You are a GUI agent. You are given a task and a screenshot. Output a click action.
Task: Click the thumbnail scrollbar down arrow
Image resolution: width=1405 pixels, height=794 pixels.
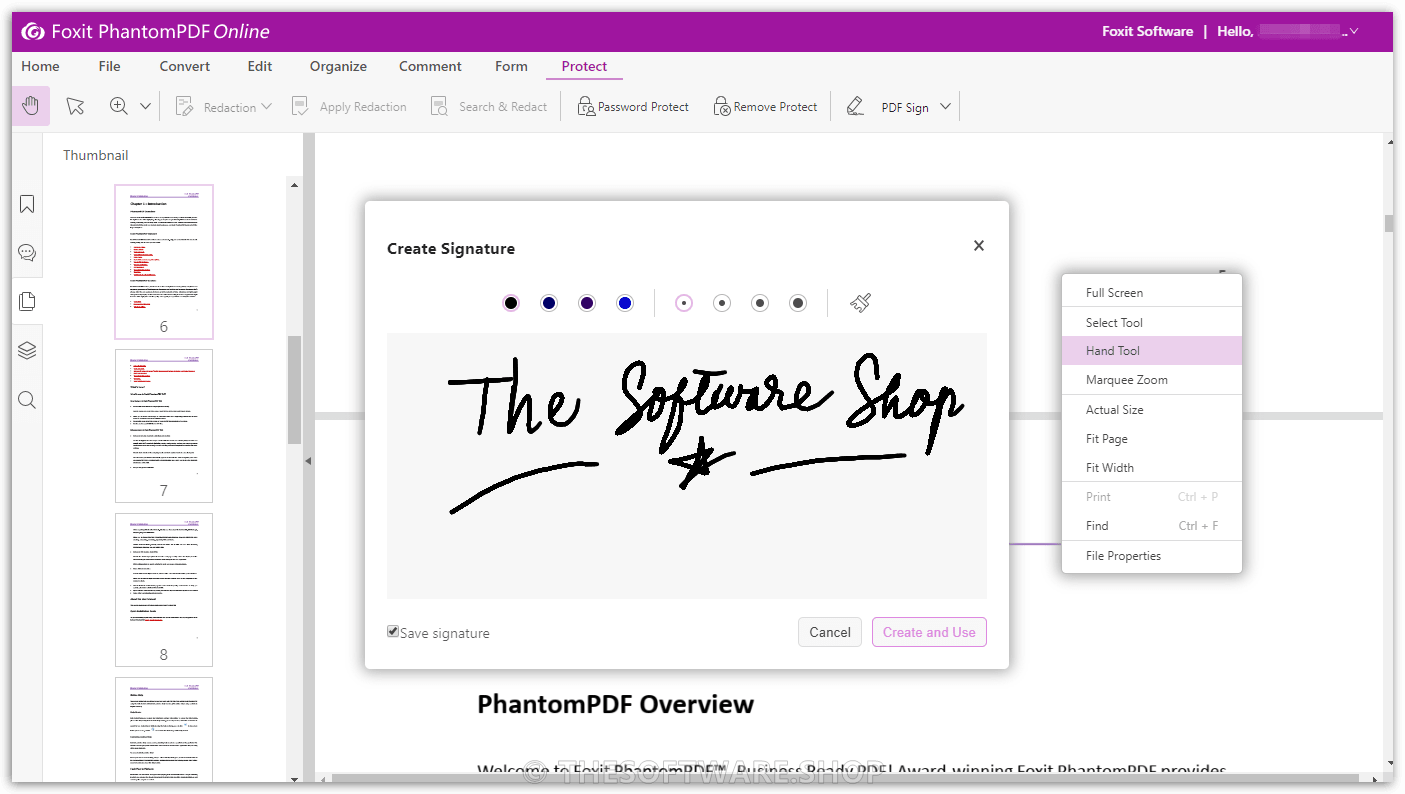pyautogui.click(x=294, y=778)
